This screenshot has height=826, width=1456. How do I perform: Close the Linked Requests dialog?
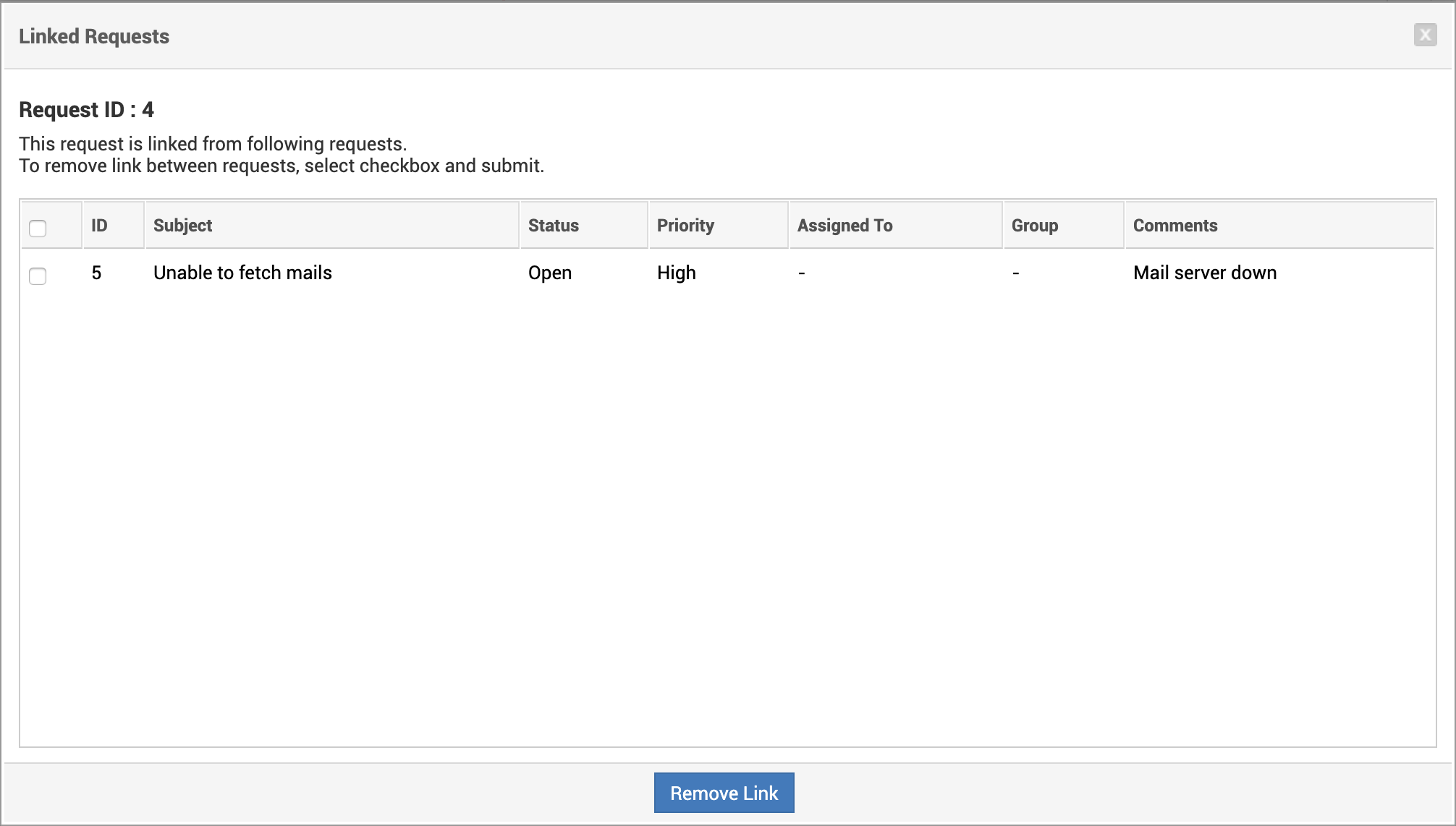point(1425,35)
